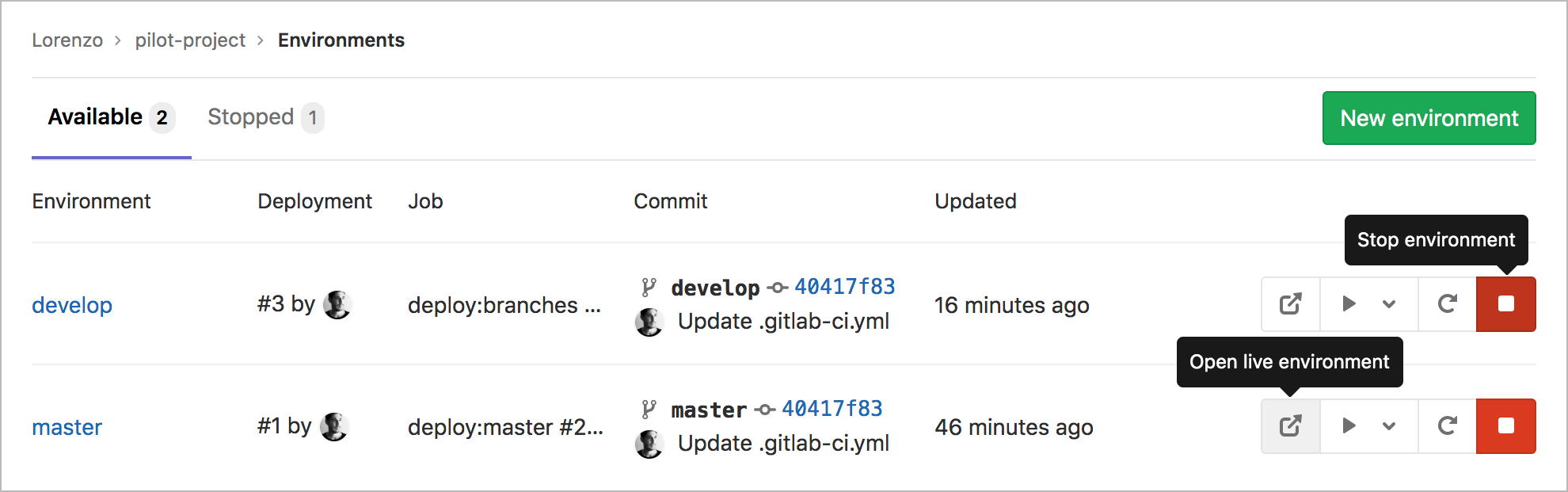Go to pilot-project breadcrumb
This screenshot has height=492, width=1568.
click(x=190, y=40)
